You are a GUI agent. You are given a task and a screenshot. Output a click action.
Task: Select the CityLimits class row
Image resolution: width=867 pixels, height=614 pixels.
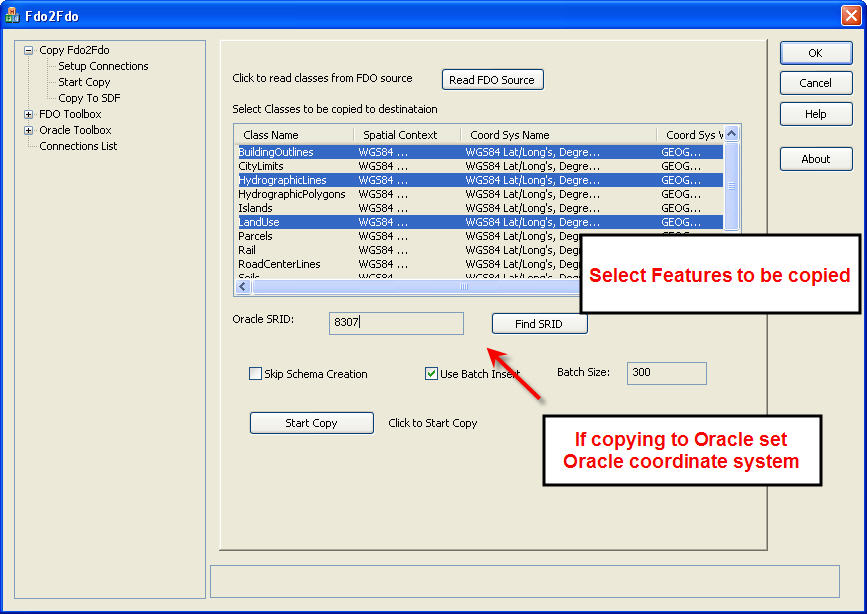tap(480, 166)
